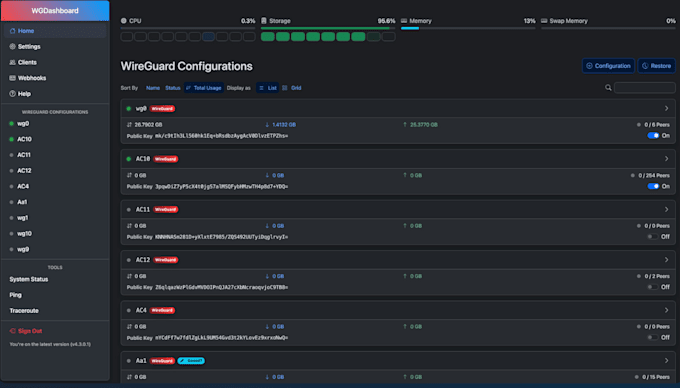Viewport: 680px width, 388px height.
Task: Click the edit tag on Aa1
Action: pyautogui.click(x=191, y=361)
